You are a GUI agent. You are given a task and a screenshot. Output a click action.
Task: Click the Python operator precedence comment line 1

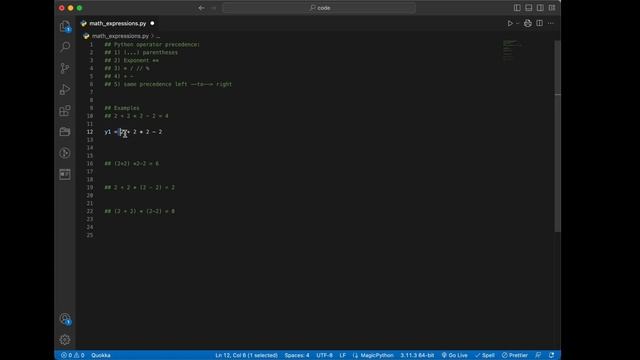click(152, 44)
